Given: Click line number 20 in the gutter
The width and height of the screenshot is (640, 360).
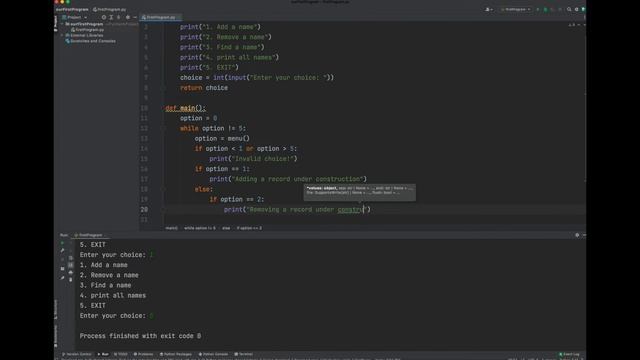Looking at the screenshot, I should coord(144,209).
